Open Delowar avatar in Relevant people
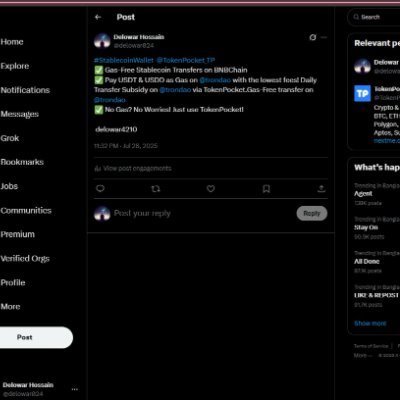Viewport: 400px width, 400px height. click(362, 66)
